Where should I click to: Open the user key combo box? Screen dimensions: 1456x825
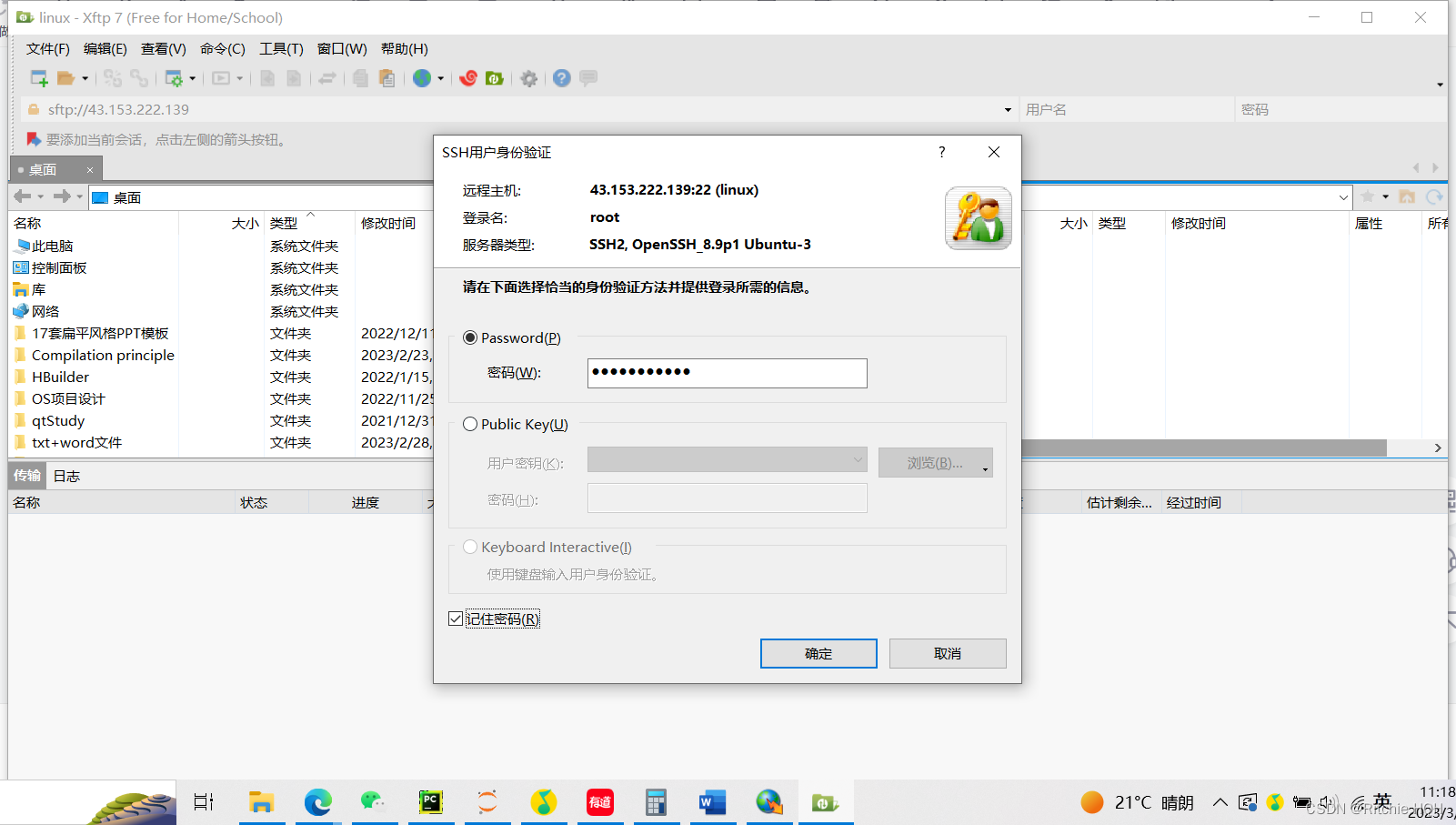pos(727,459)
